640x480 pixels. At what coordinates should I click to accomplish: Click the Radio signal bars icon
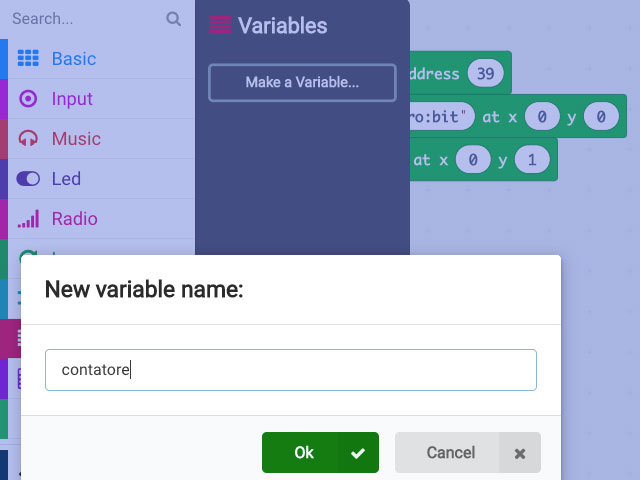click(28, 219)
